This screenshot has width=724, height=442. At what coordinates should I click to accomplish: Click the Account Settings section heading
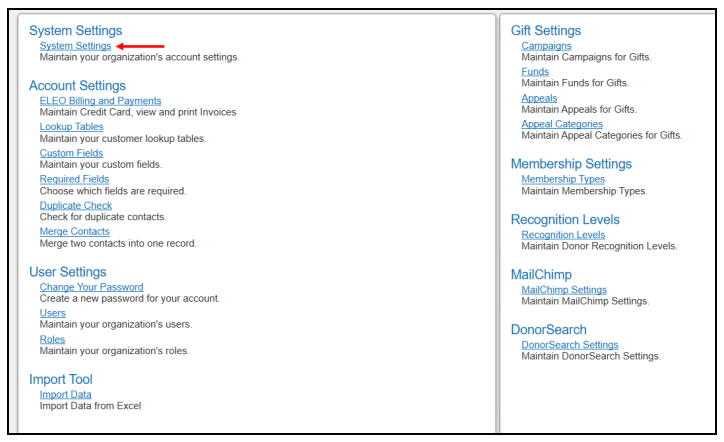[77, 85]
